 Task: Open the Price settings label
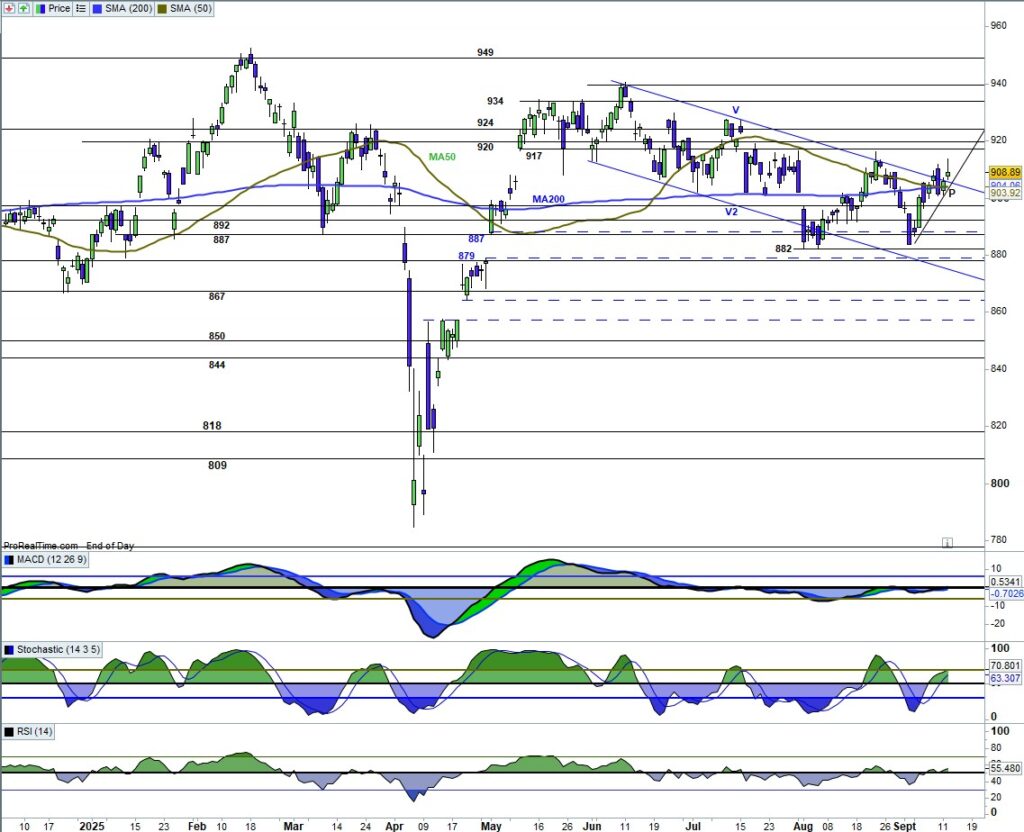click(58, 8)
